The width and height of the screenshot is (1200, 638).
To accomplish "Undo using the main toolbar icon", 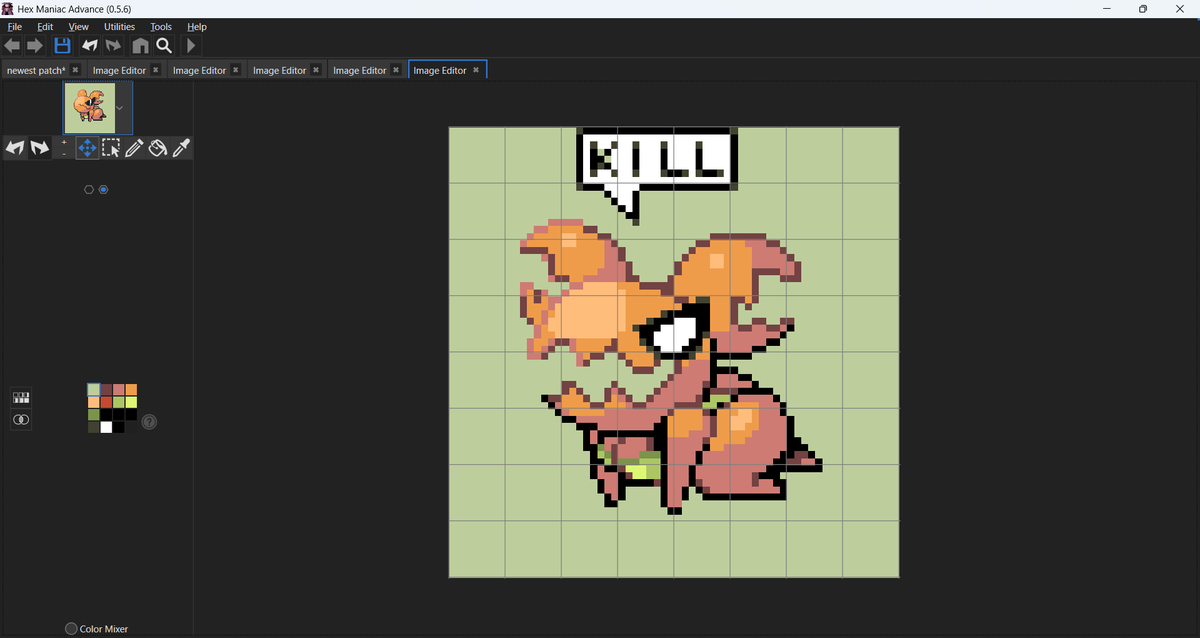I will pos(89,46).
